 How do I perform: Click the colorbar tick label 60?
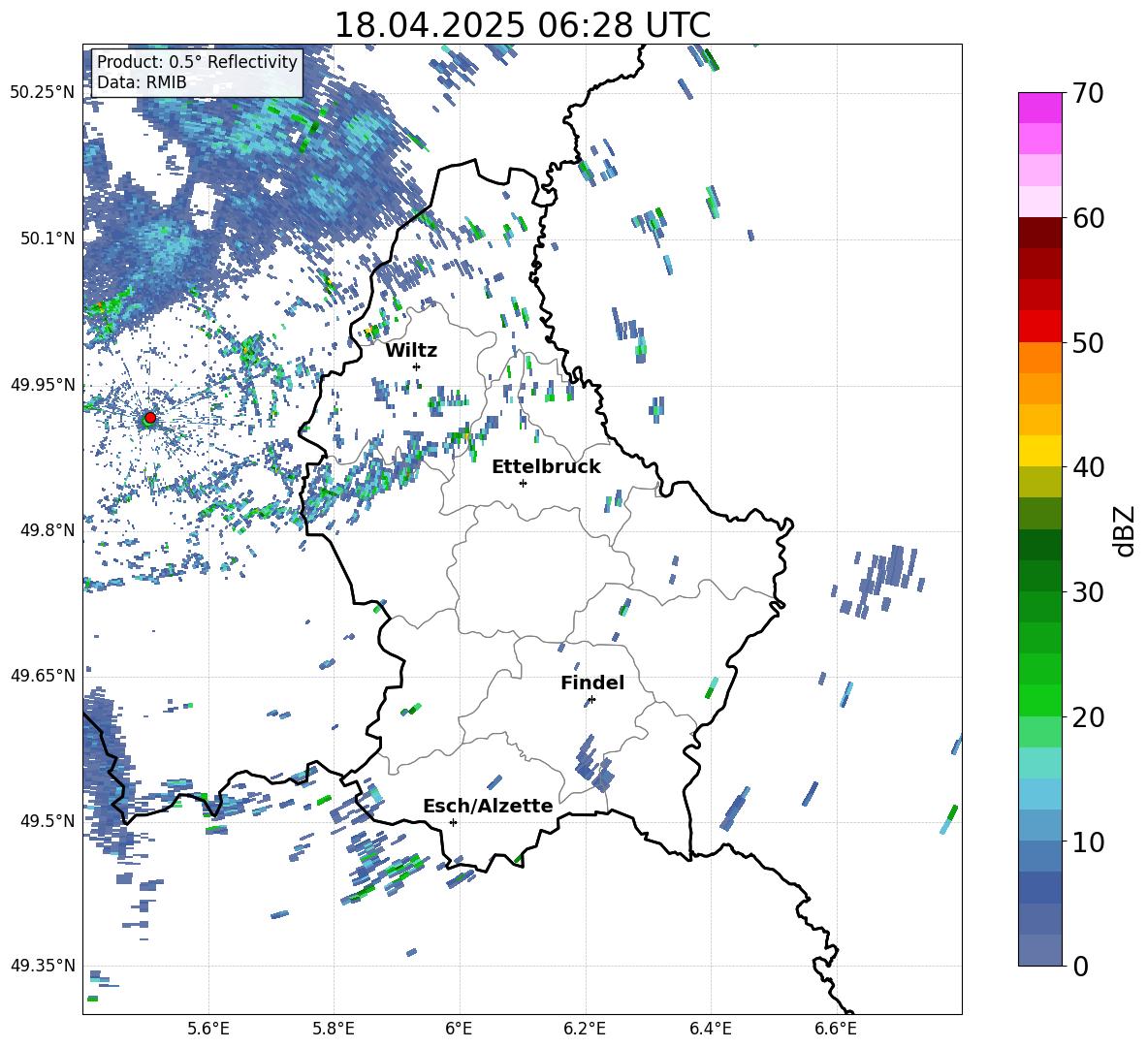point(1089,218)
